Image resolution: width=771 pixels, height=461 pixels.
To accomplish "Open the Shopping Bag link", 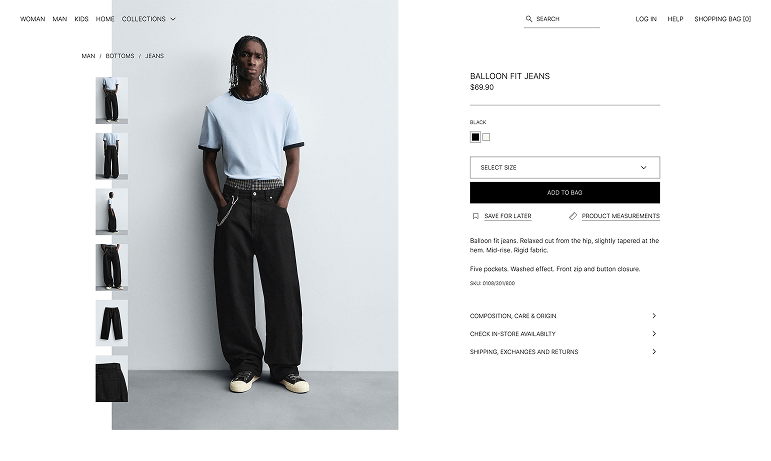I will click(722, 19).
